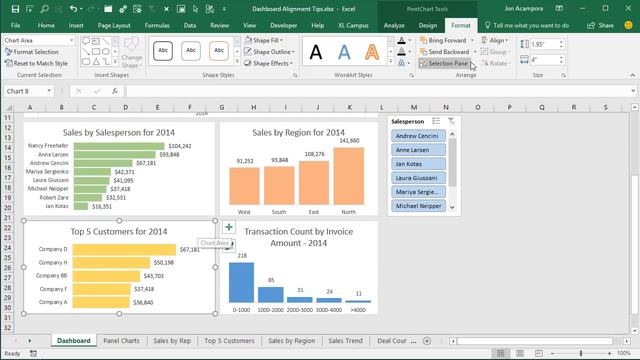Click the Text Fill icon
Viewport: 640px width, 360px height.
(x=401, y=40)
